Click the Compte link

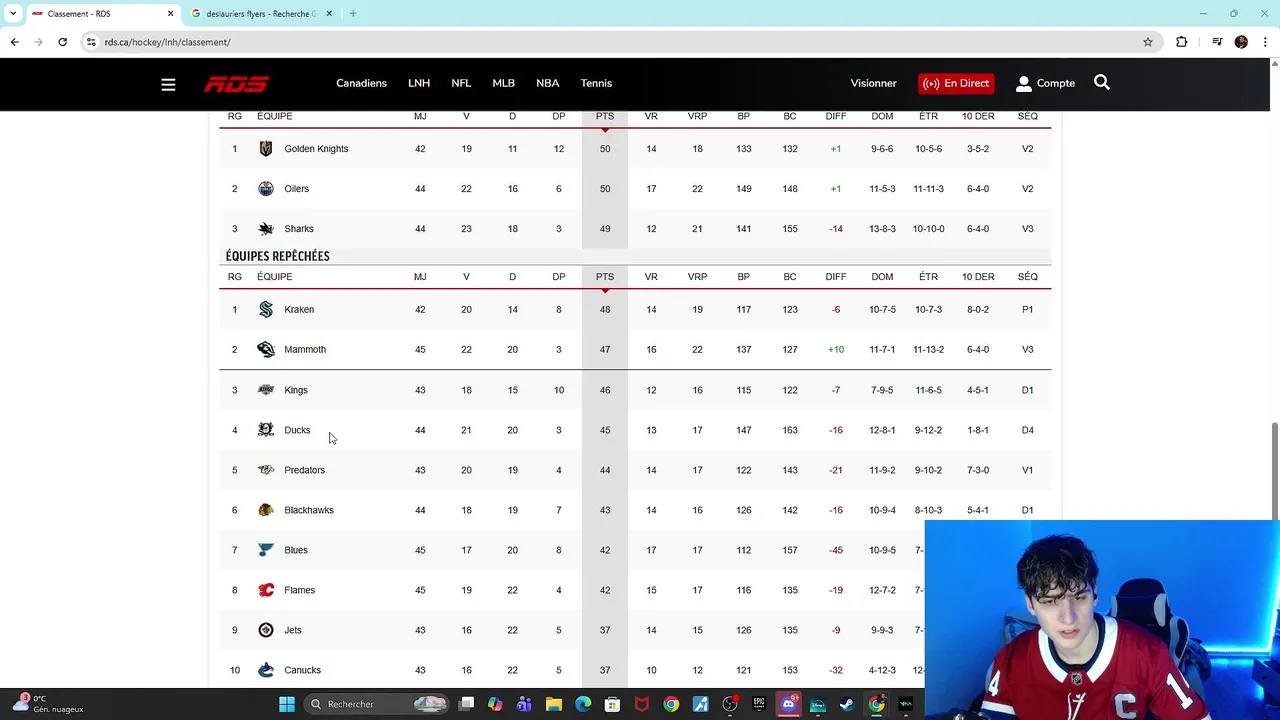point(1056,84)
